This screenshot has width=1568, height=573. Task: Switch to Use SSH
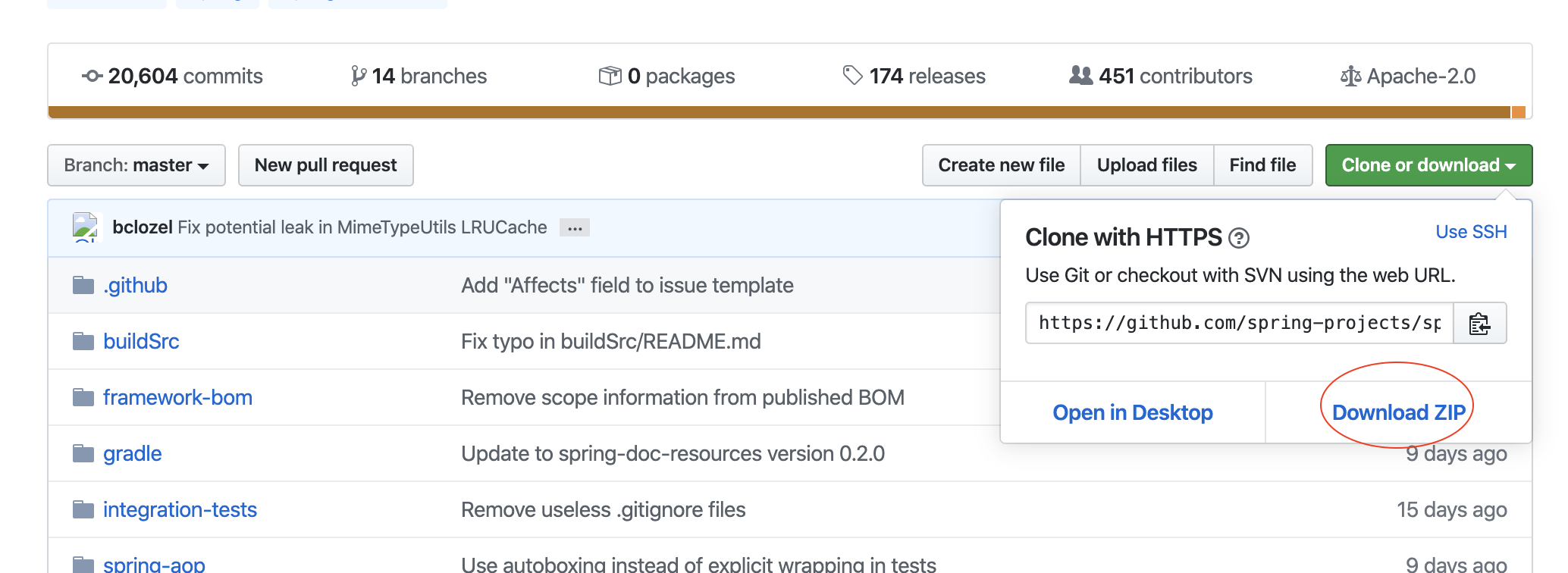point(1471,232)
